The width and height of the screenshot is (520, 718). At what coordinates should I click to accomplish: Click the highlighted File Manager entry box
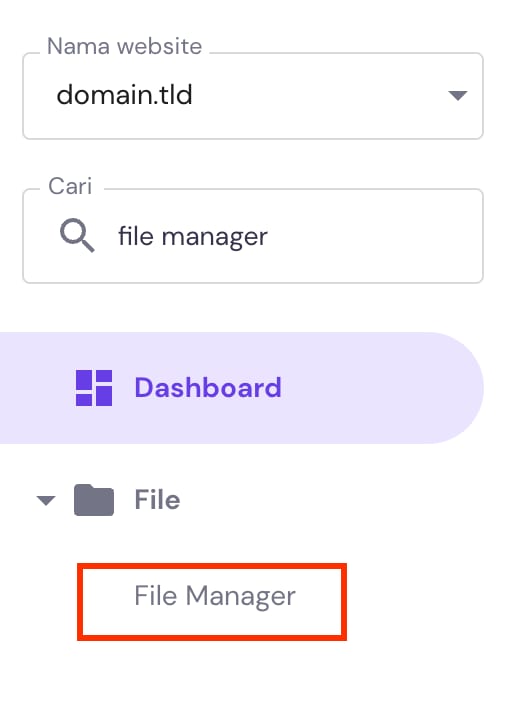coord(212,602)
